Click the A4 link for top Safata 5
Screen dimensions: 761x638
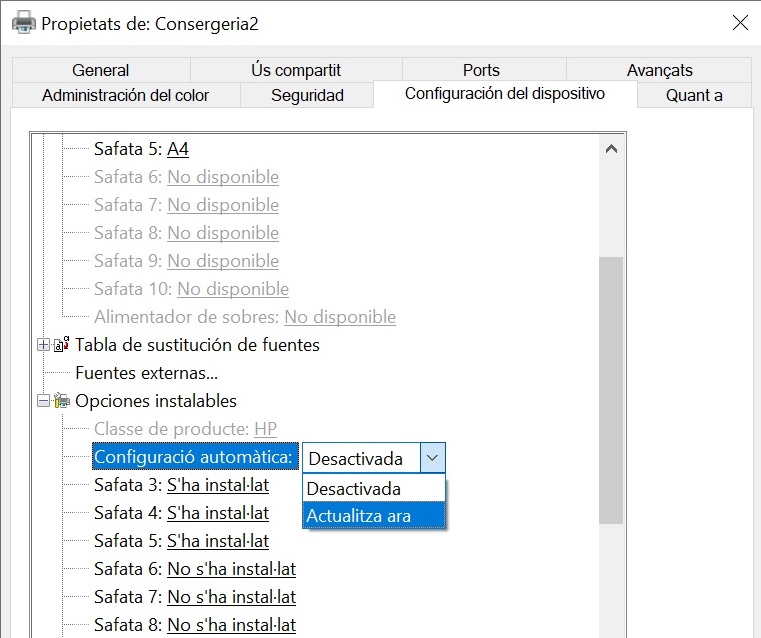[178, 149]
